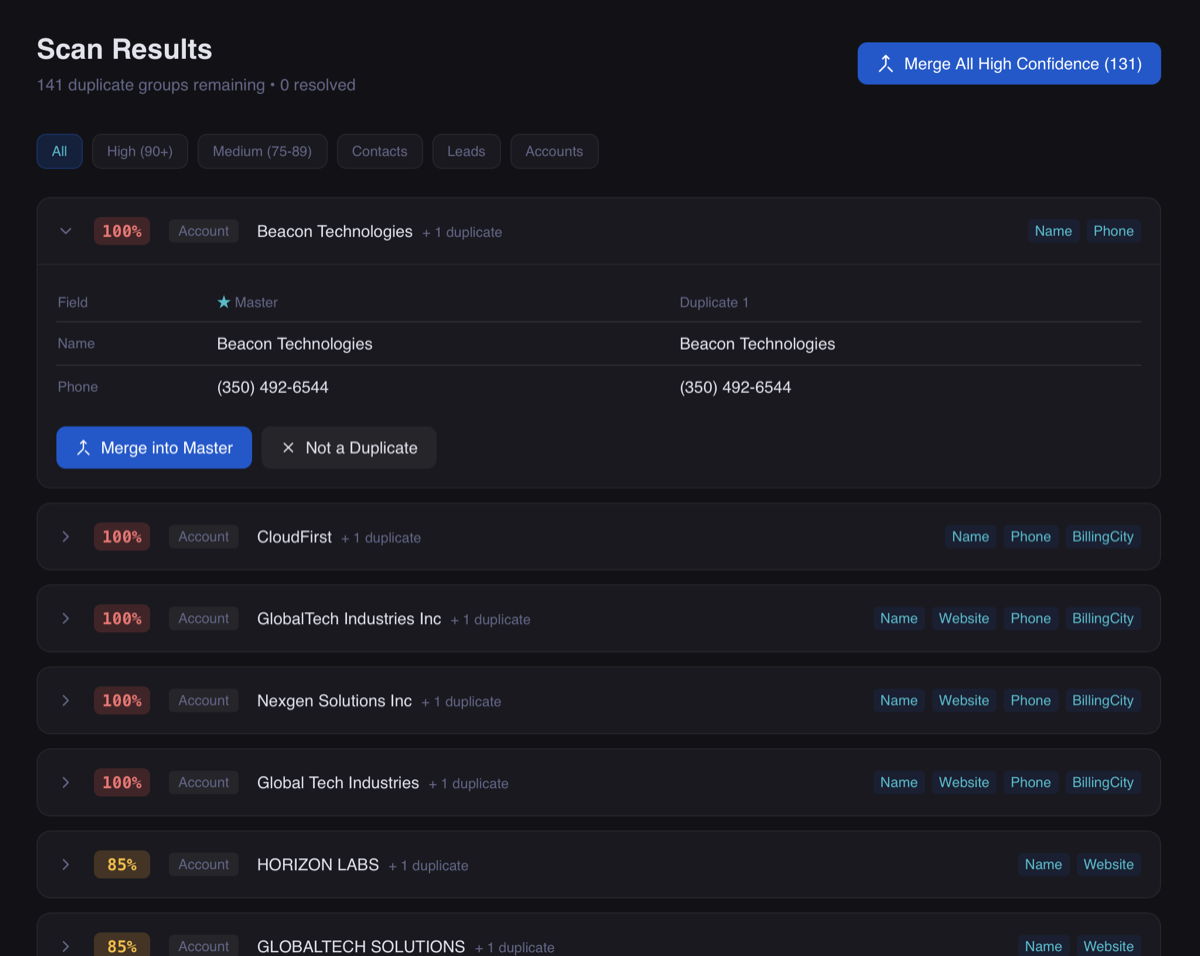Collapse the Beacon Technologies group
Screen dimensions: 1200x956
click(66, 231)
